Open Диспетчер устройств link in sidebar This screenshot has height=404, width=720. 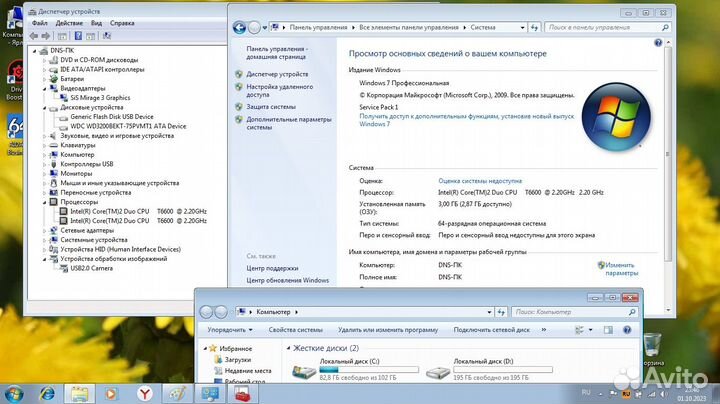pos(277,74)
